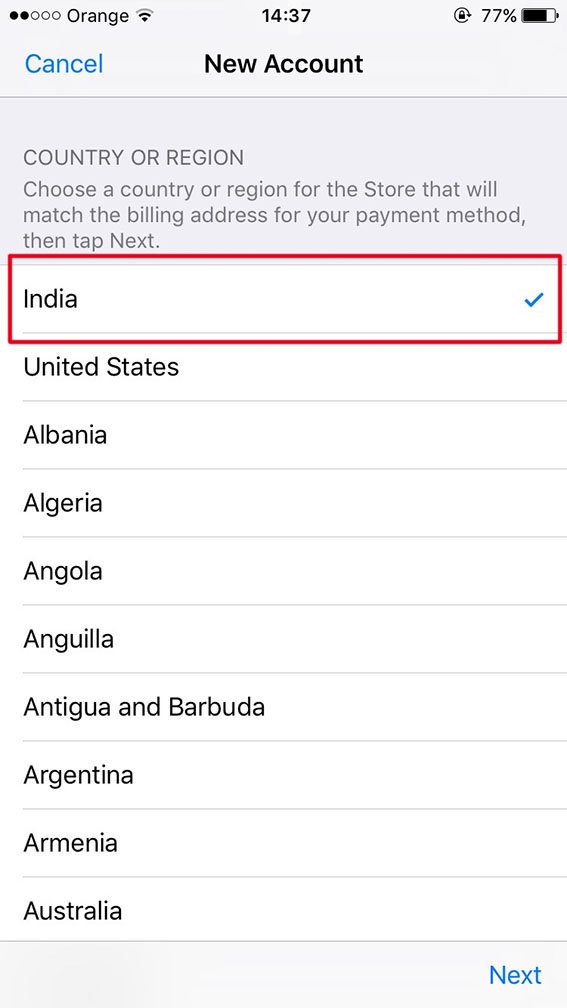This screenshot has height=1008, width=567.
Task: Pick Antigua and Barbuda entry
Action: 284,708
